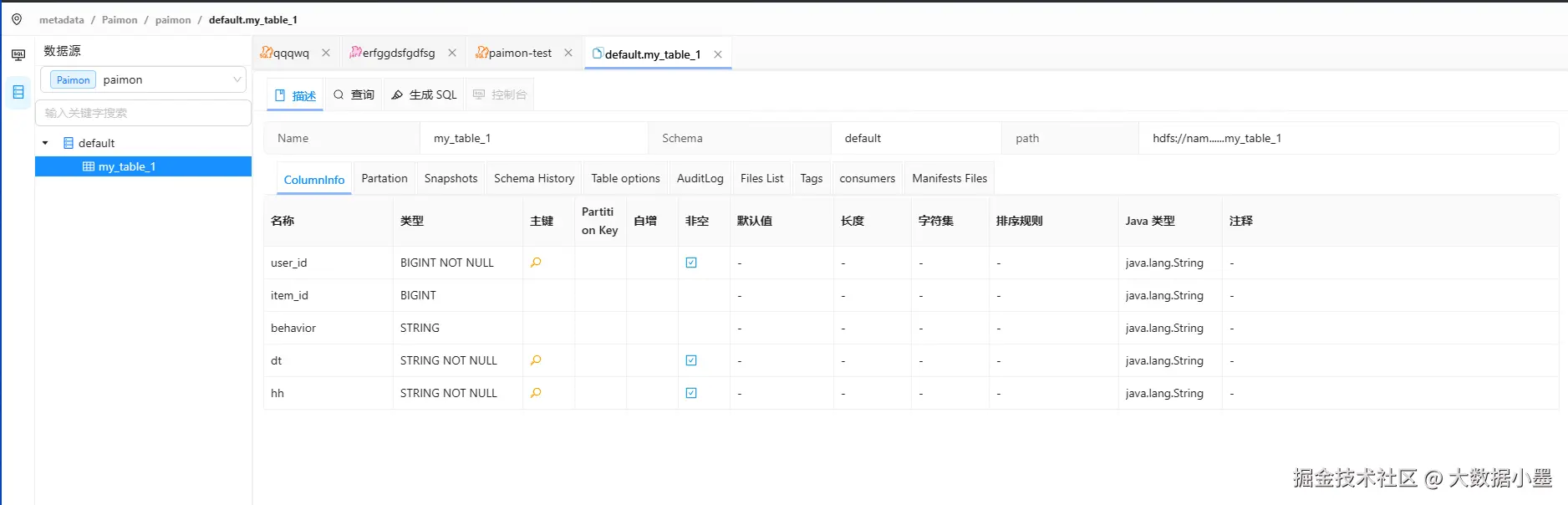Viewport: 1568px width, 505px height.
Task: Click the my_table_1 table icon in tree
Action: click(x=88, y=166)
